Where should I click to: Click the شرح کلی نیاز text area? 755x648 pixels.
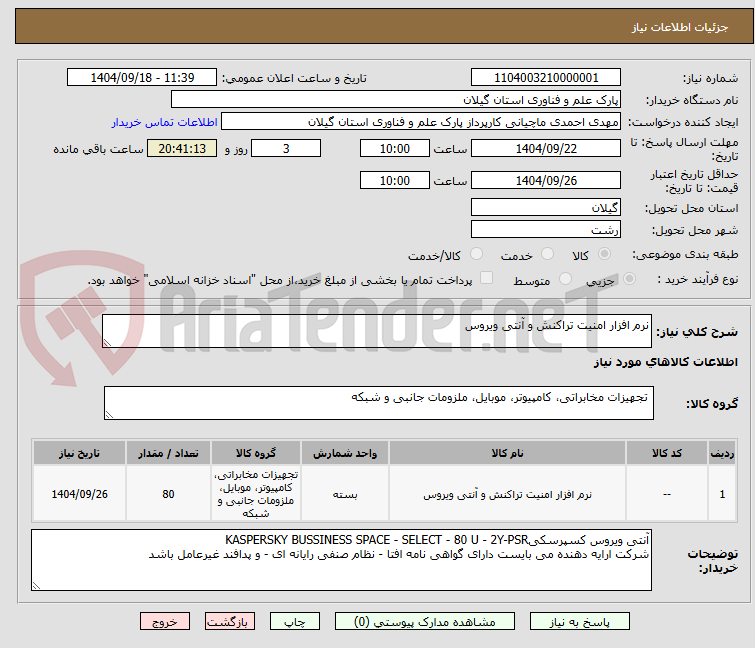click(x=377, y=331)
